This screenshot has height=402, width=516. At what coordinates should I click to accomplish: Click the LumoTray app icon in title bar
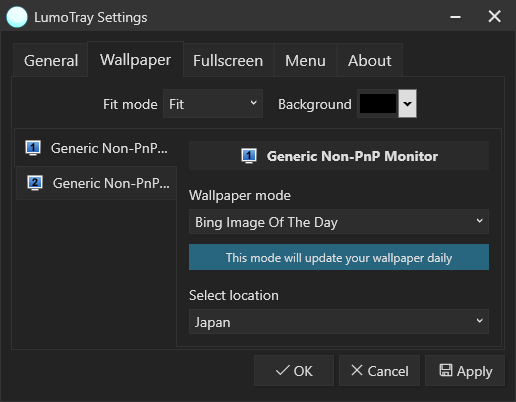click(x=17, y=17)
